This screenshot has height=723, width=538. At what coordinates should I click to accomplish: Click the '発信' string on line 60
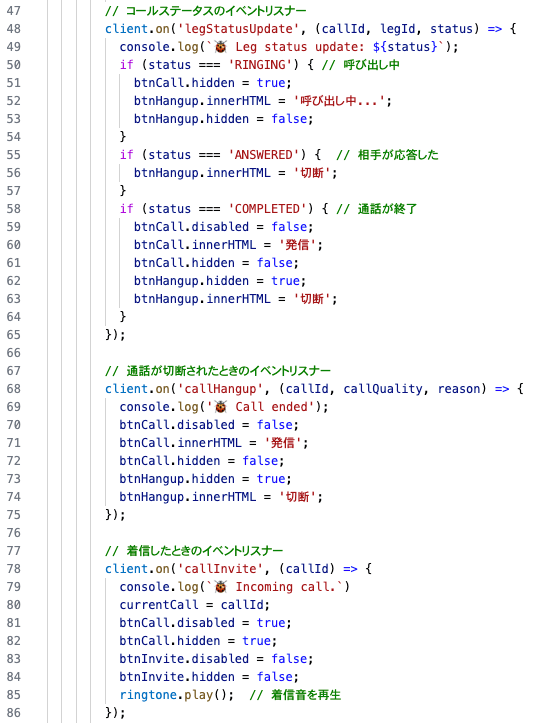296,244
